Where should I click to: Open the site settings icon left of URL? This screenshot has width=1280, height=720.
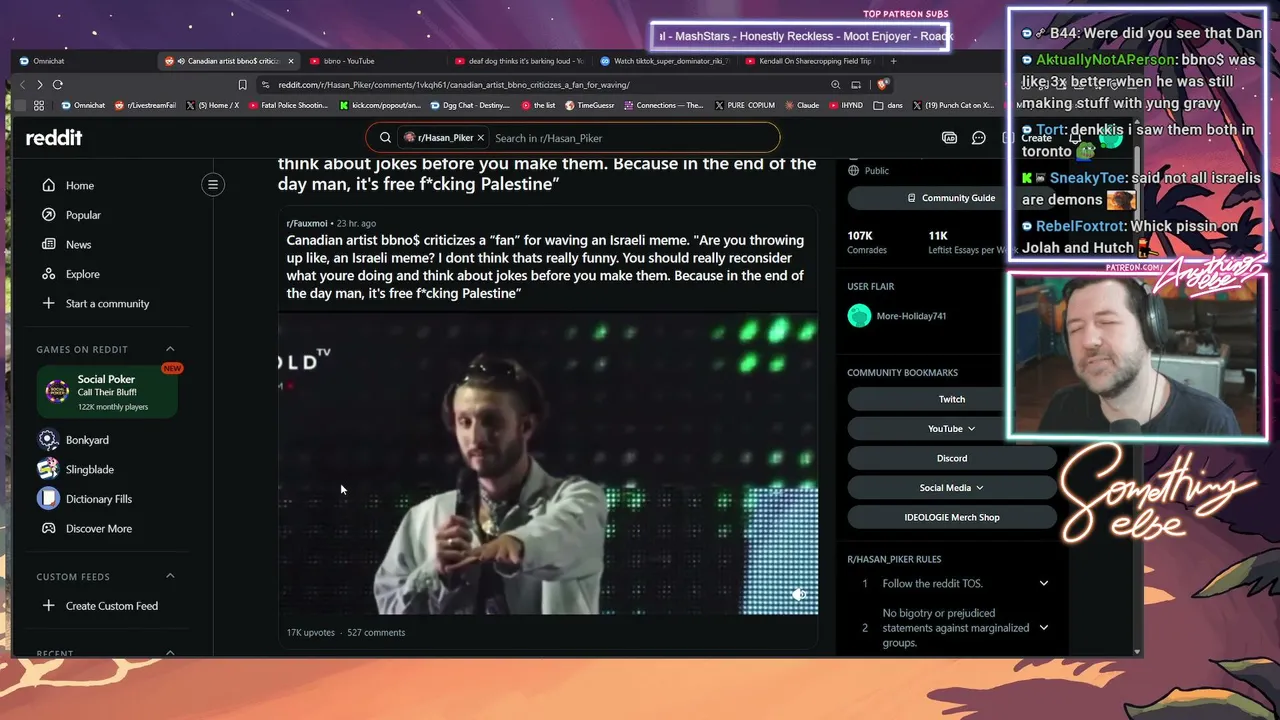pyautogui.click(x=265, y=85)
